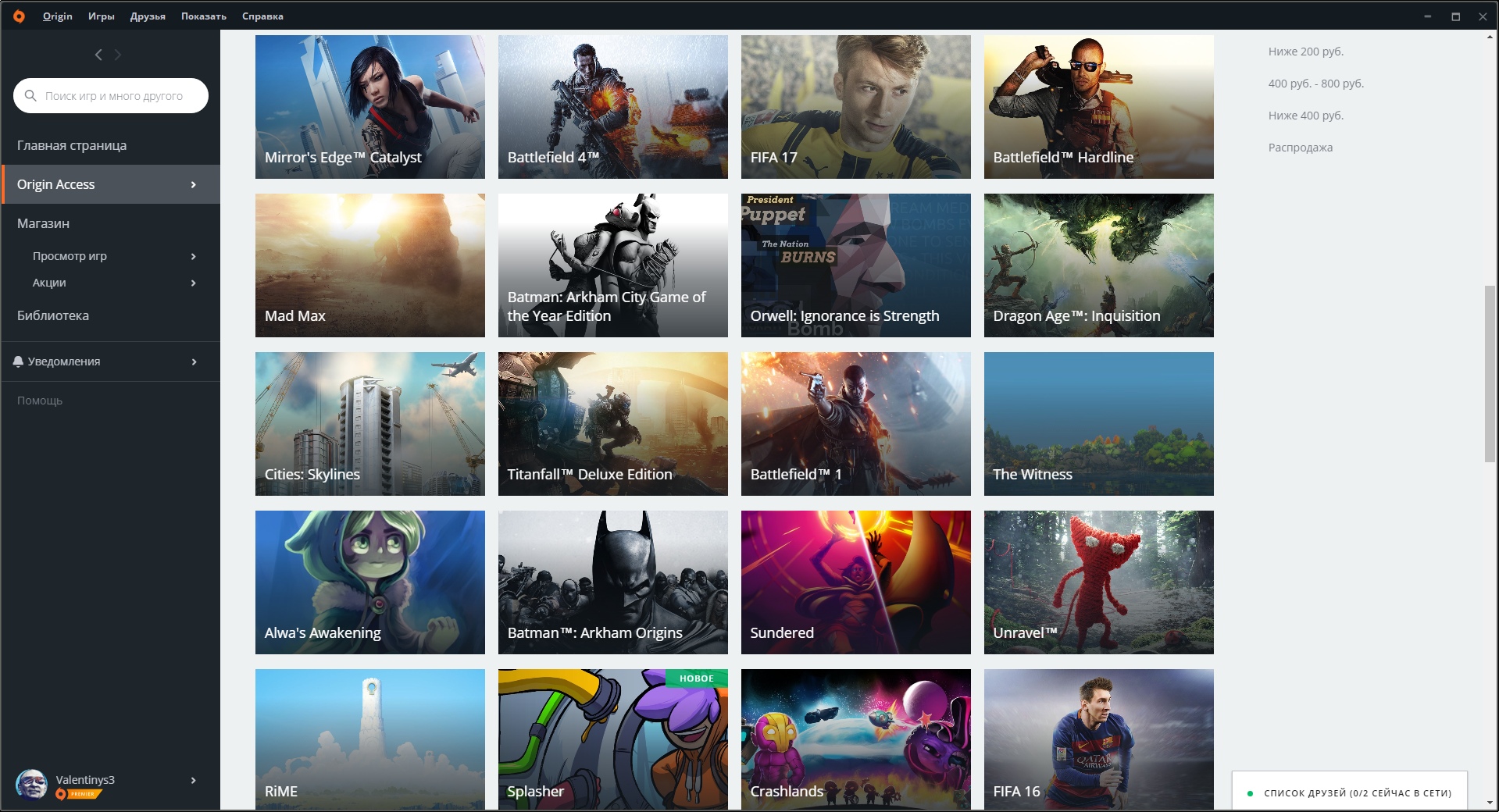Go back with the left arrow
1499x812 pixels.
[98, 55]
